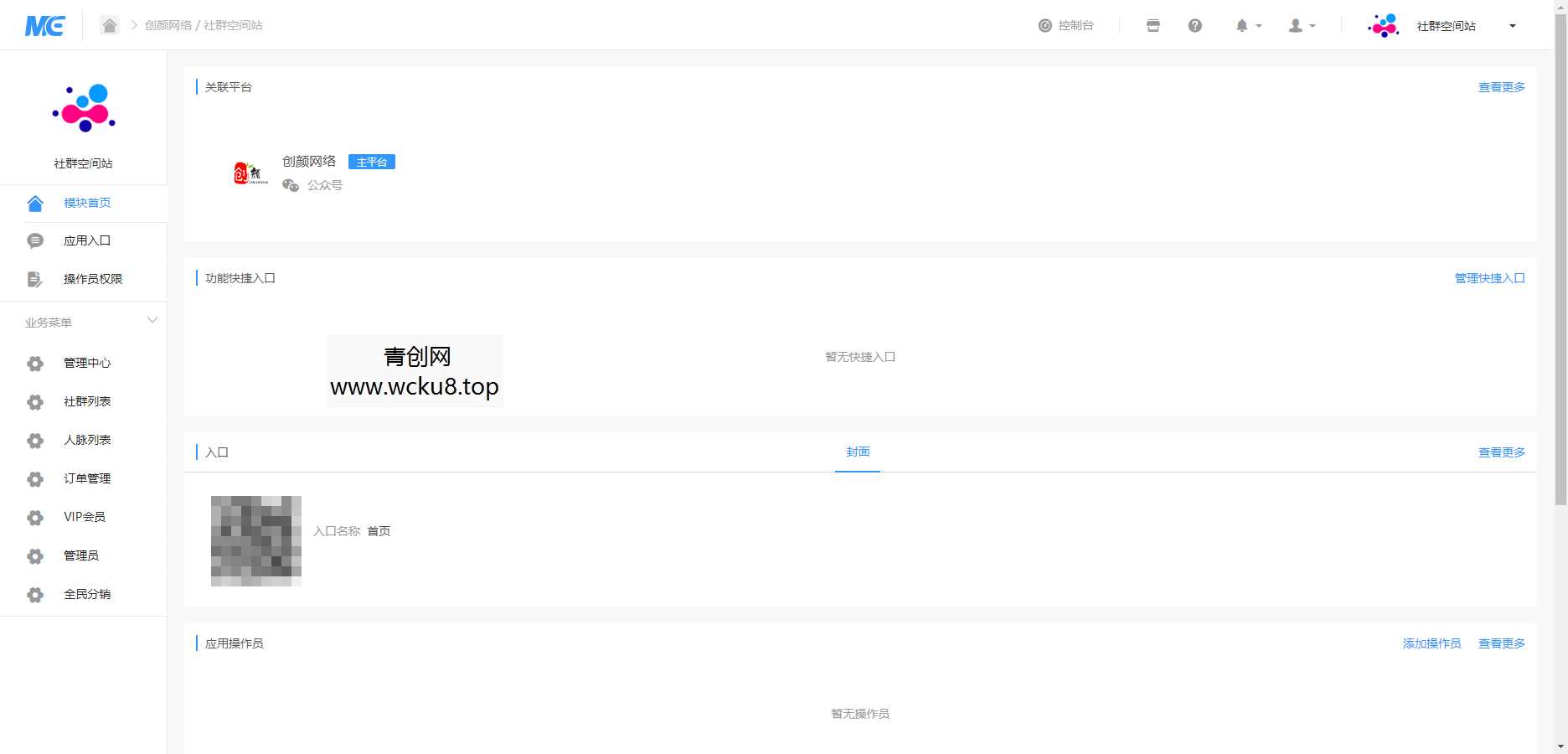Click the MC logo in header
This screenshot has width=1568, height=754.
[44, 26]
